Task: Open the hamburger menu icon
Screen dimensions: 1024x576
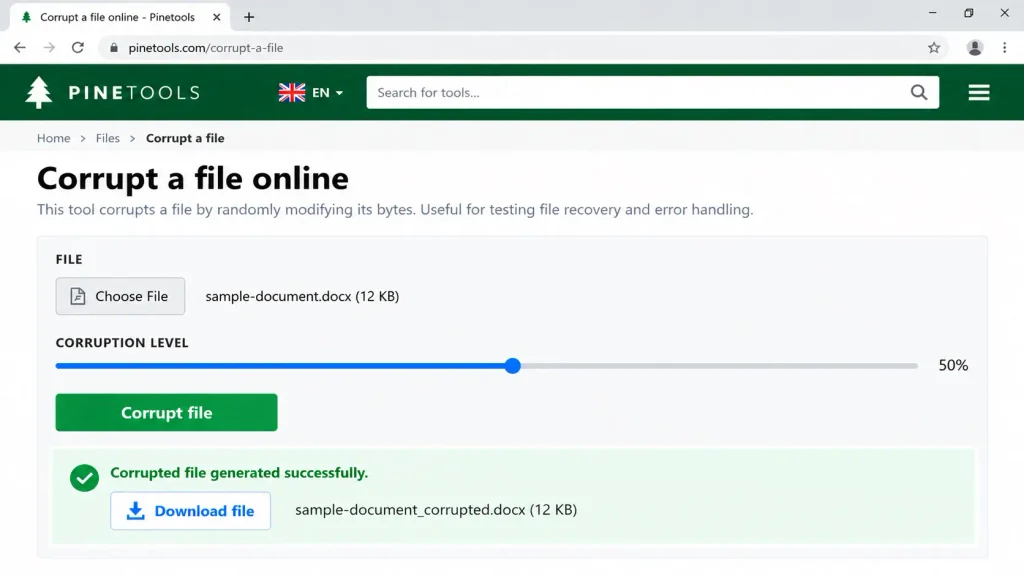Action: [x=978, y=93]
